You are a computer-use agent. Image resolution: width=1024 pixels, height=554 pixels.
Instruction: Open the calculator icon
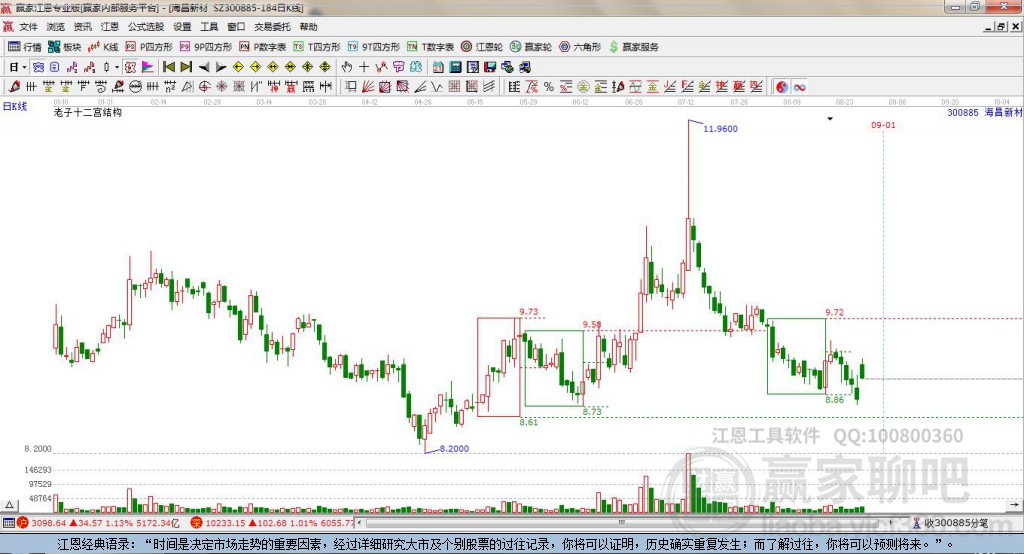point(455,67)
